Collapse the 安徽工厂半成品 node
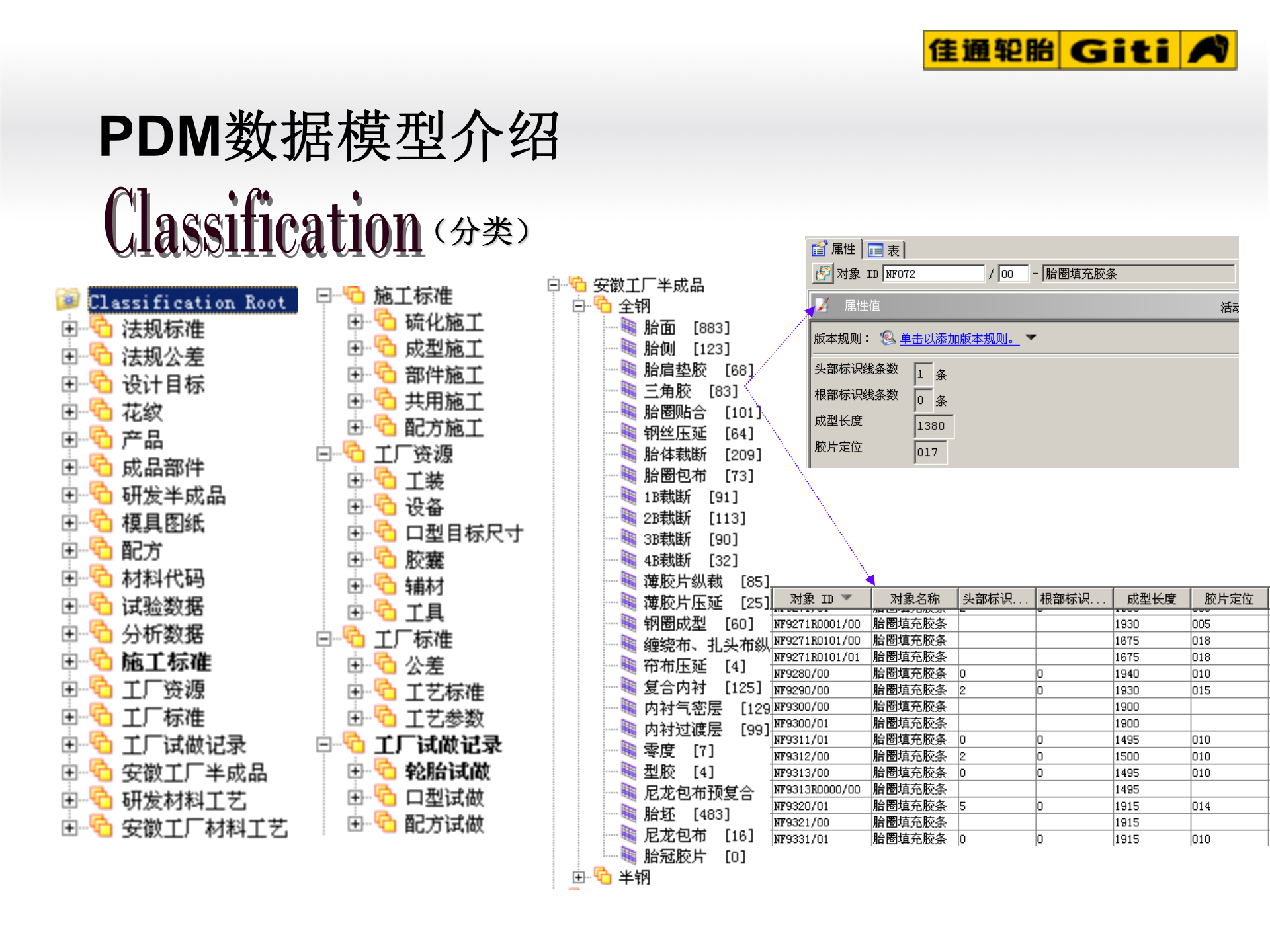The height and width of the screenshot is (952, 1270). coord(554,285)
